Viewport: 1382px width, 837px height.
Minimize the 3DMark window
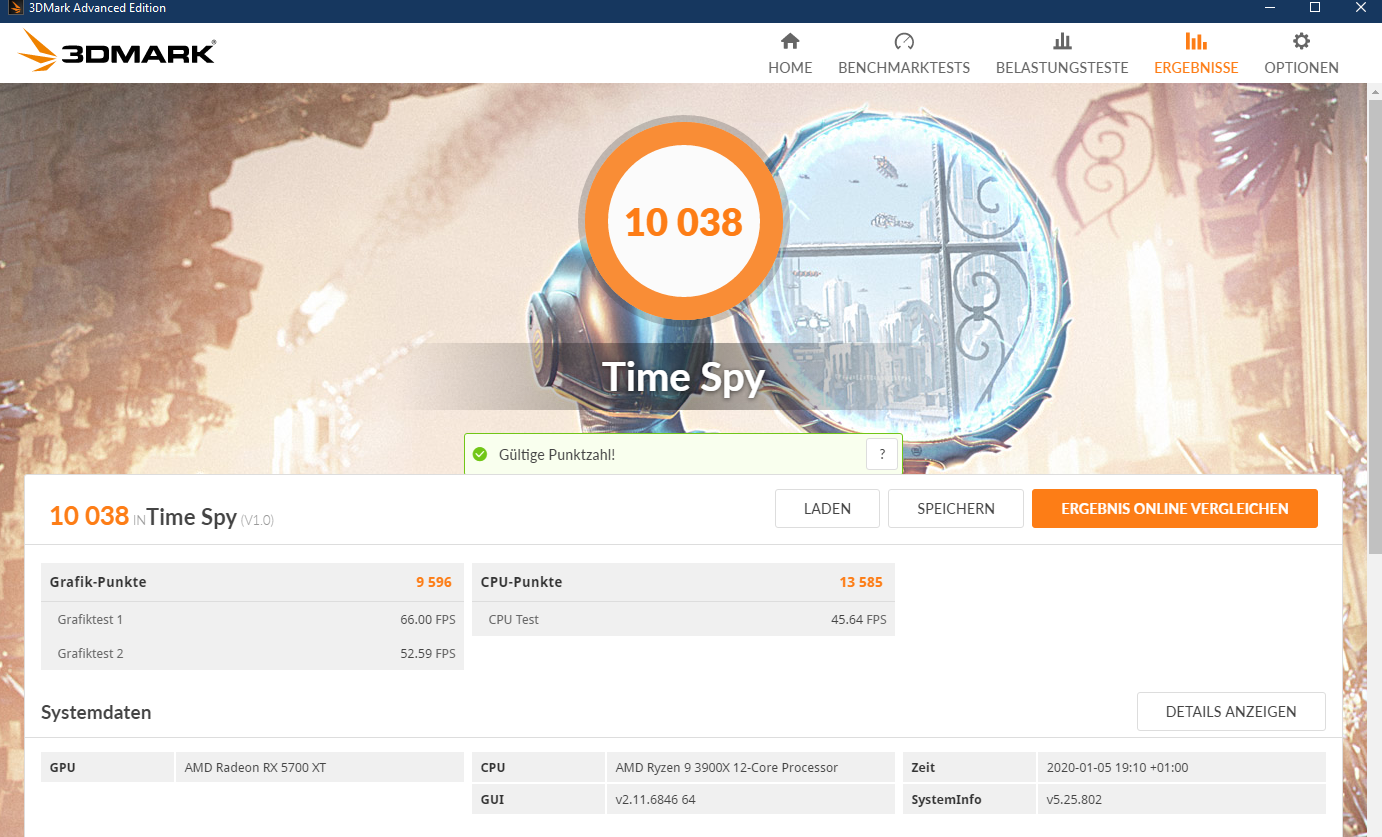coord(1270,8)
